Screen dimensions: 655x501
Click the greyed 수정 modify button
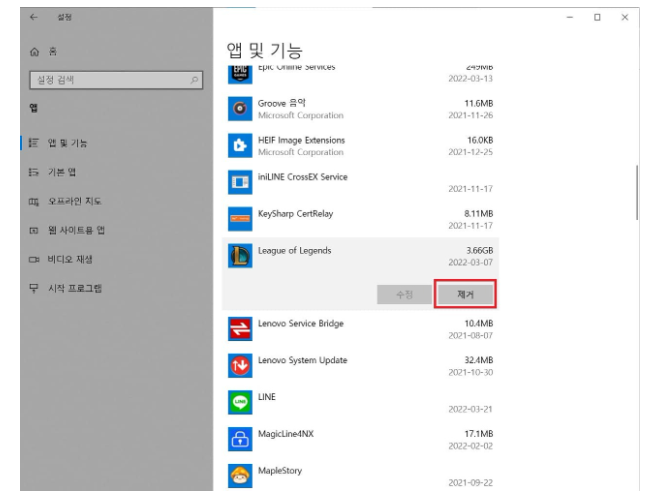[404, 295]
